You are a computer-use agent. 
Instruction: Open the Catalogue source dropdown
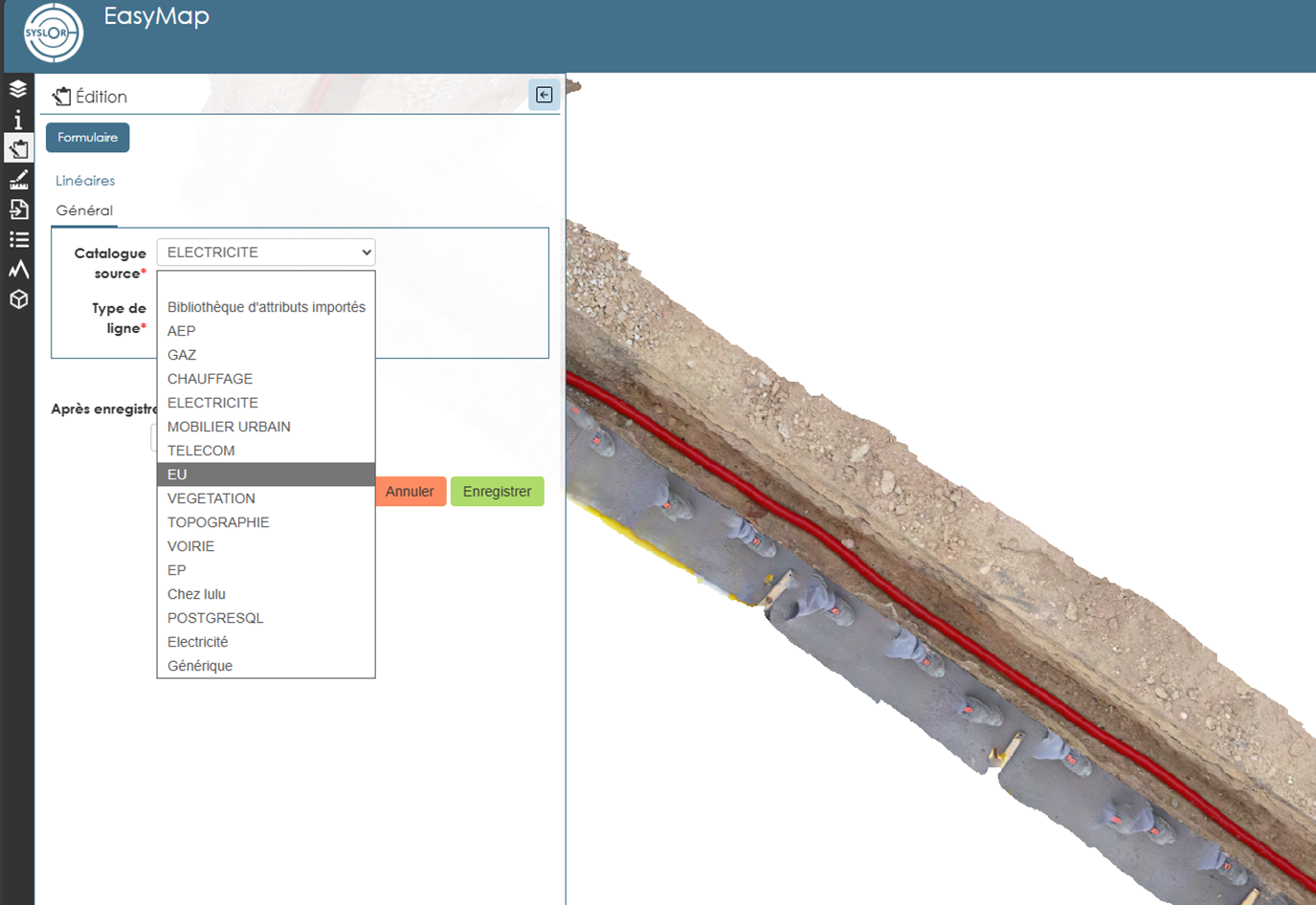pos(266,253)
